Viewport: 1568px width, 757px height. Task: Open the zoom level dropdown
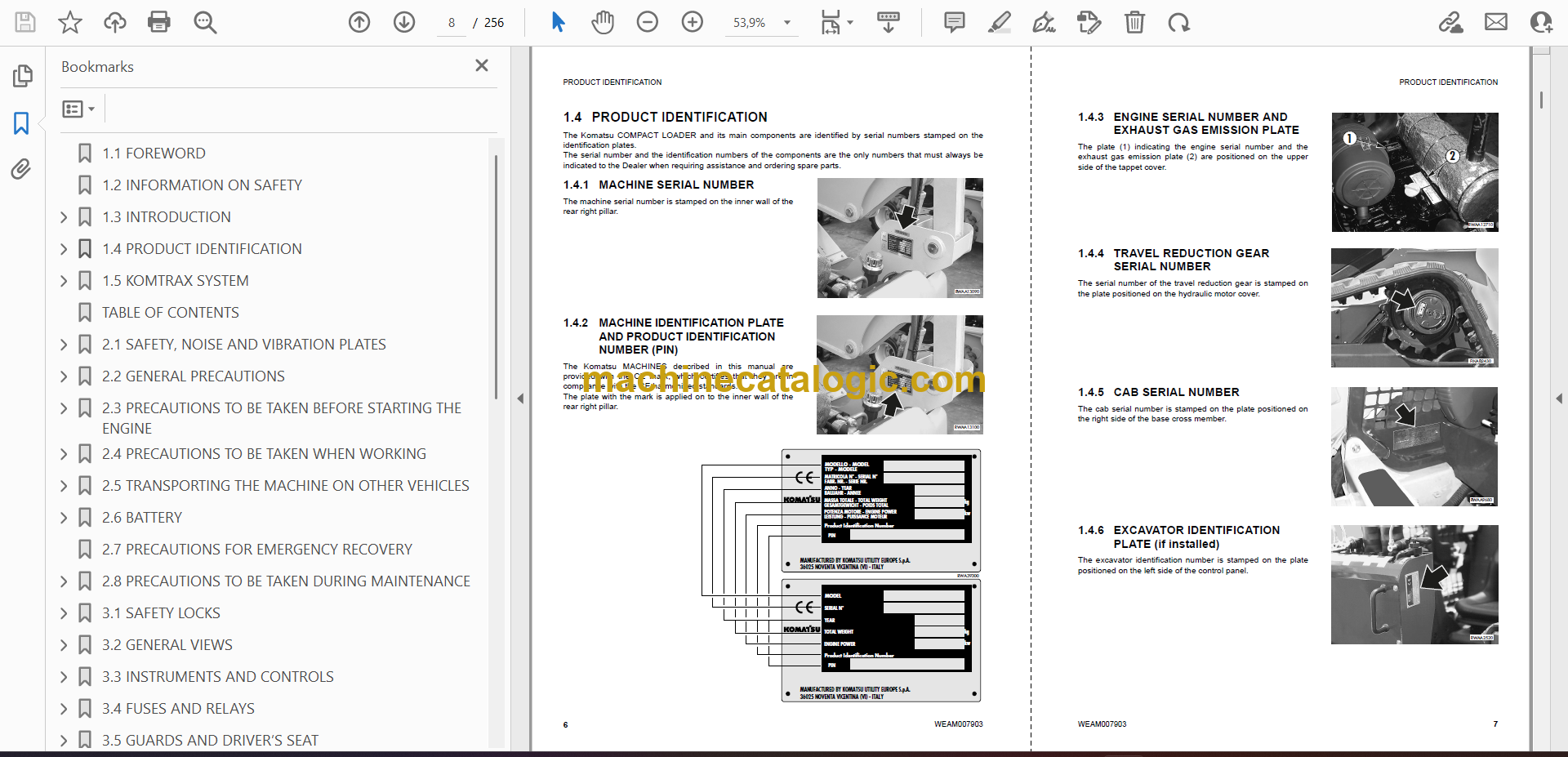(786, 23)
